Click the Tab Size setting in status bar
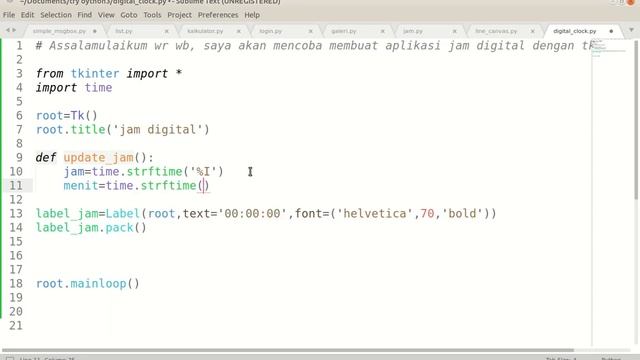This screenshot has width=640, height=360. [561, 358]
